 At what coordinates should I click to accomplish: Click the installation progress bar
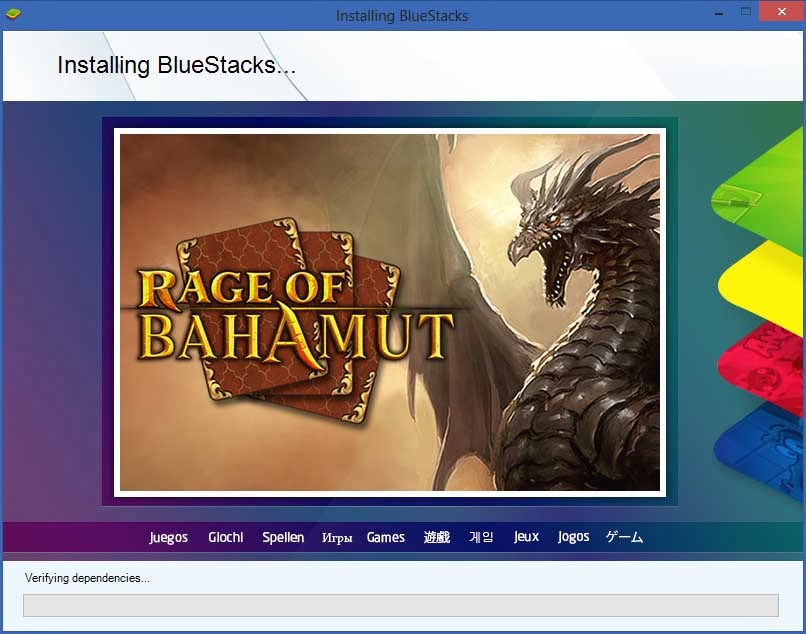point(401,605)
